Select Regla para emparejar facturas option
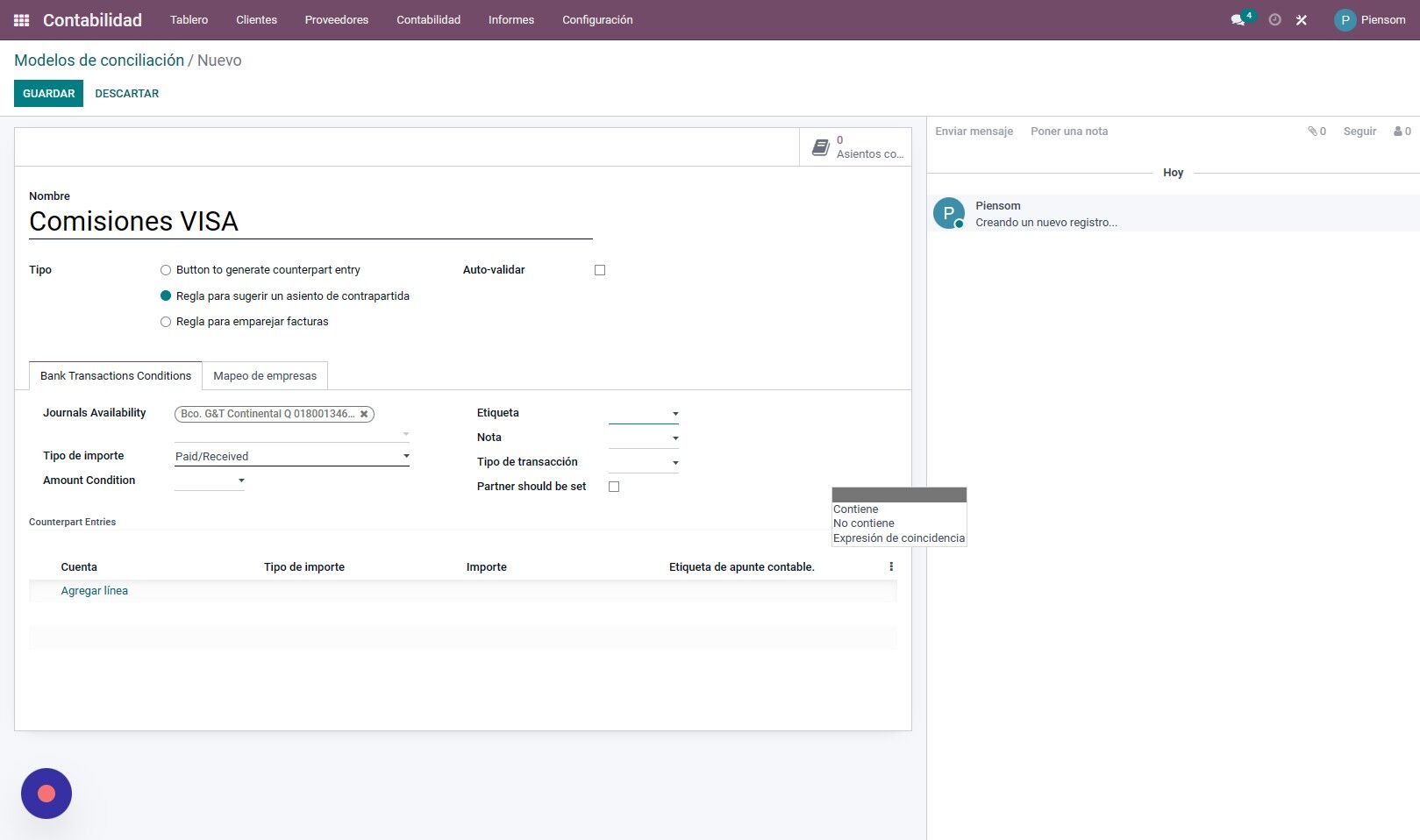Screen dimensions: 1420x840 166,322
